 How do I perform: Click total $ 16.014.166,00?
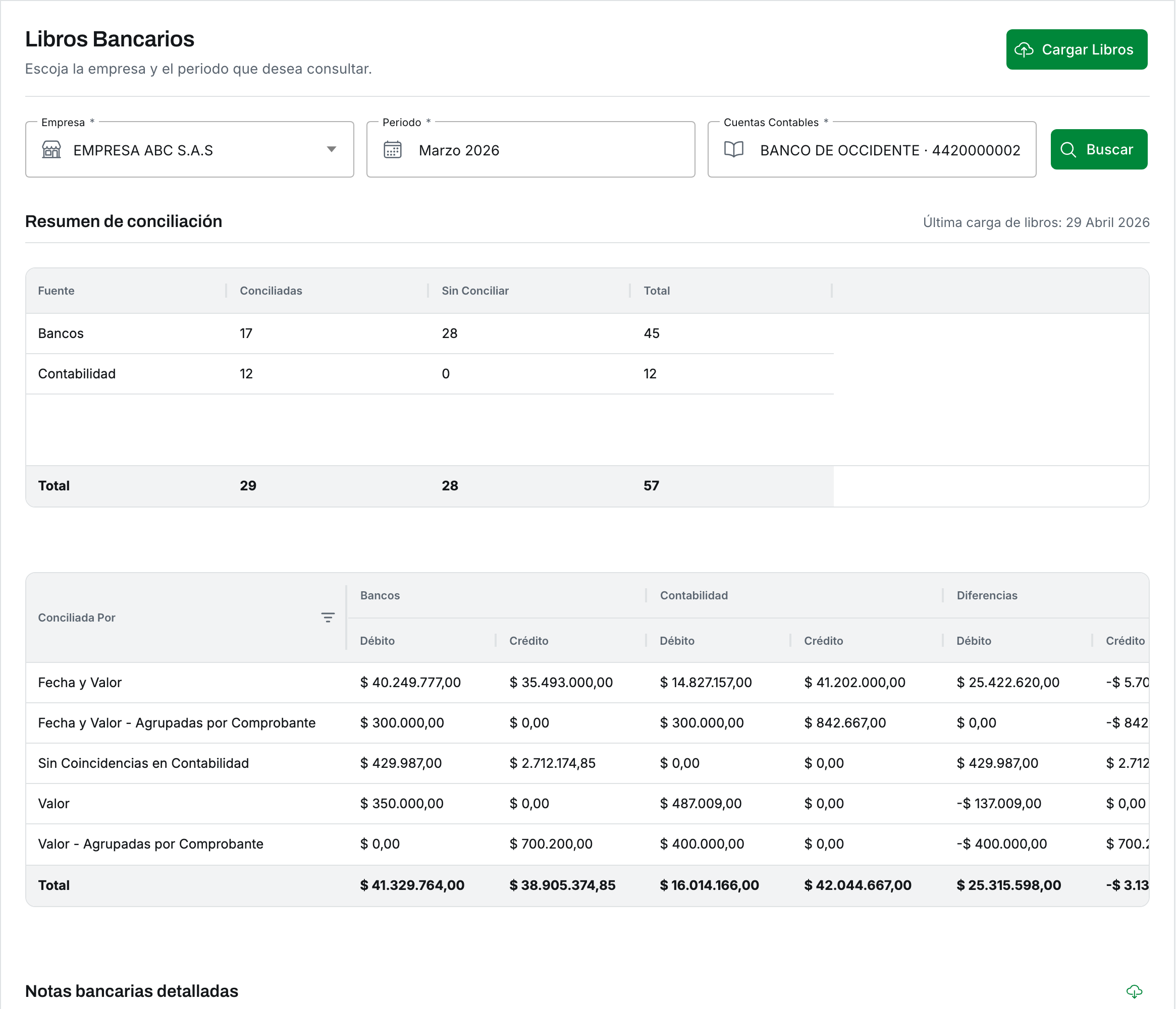pyautogui.click(x=709, y=885)
